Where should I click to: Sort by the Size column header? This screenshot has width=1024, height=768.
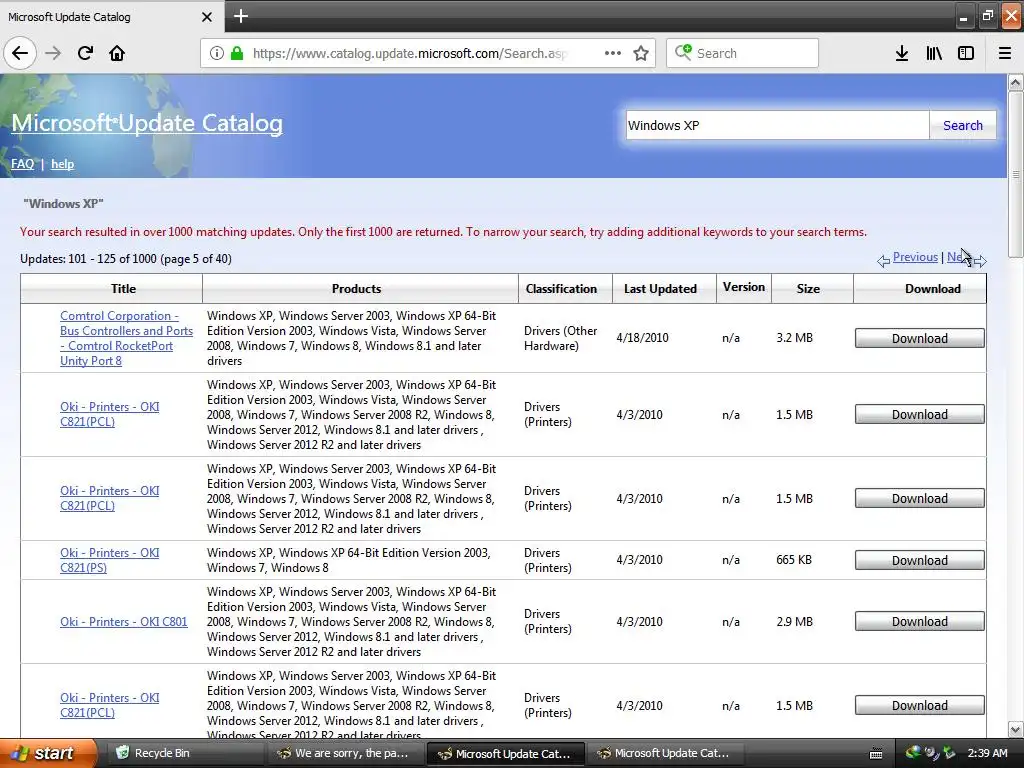pos(808,289)
